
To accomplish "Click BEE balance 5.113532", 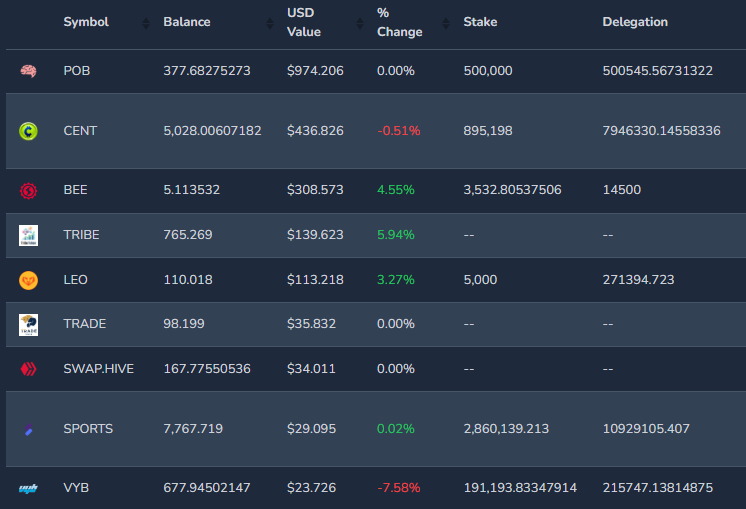I will (192, 190).
